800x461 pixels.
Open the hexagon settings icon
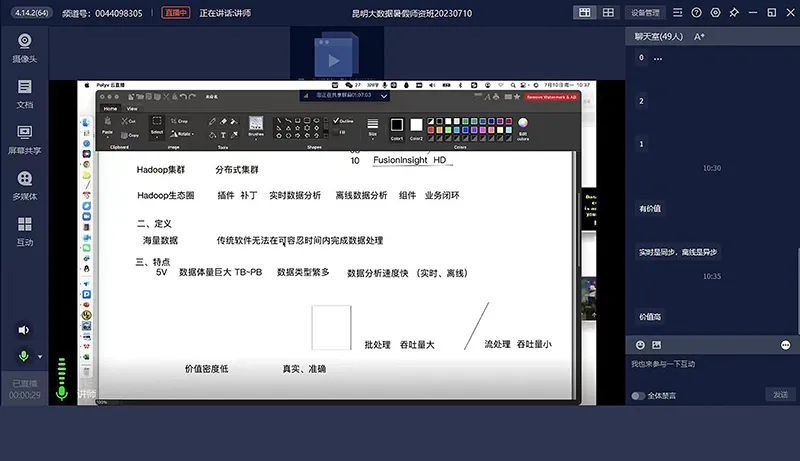[x=716, y=13]
